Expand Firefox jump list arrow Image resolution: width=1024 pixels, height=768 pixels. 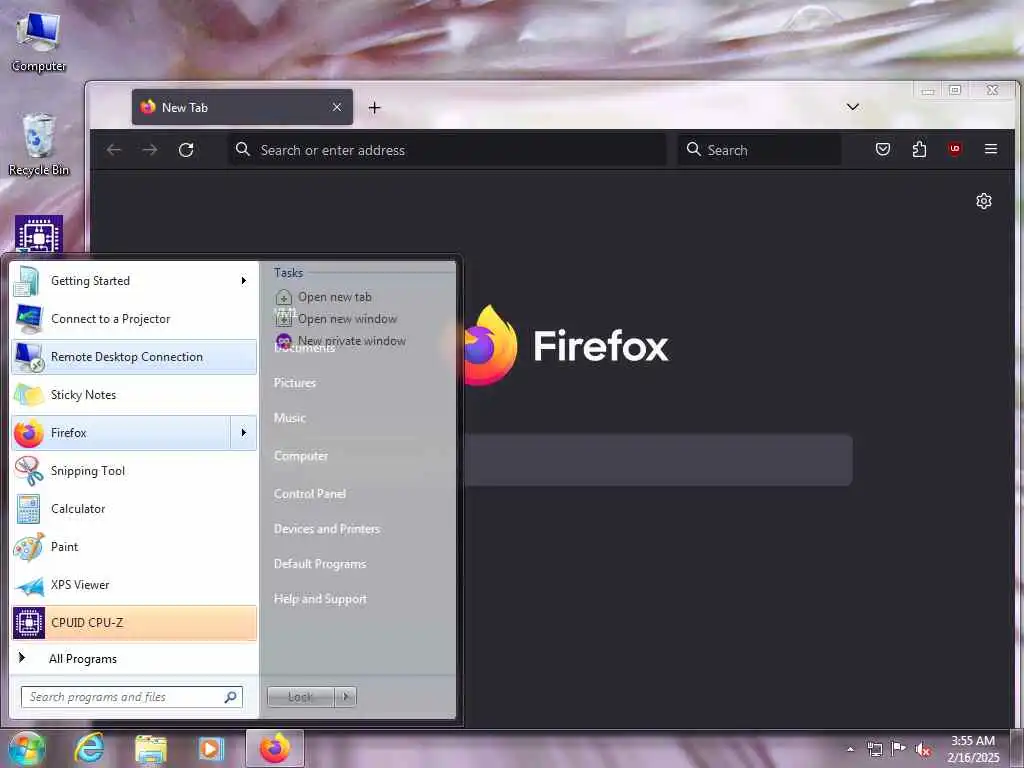pyautogui.click(x=244, y=433)
